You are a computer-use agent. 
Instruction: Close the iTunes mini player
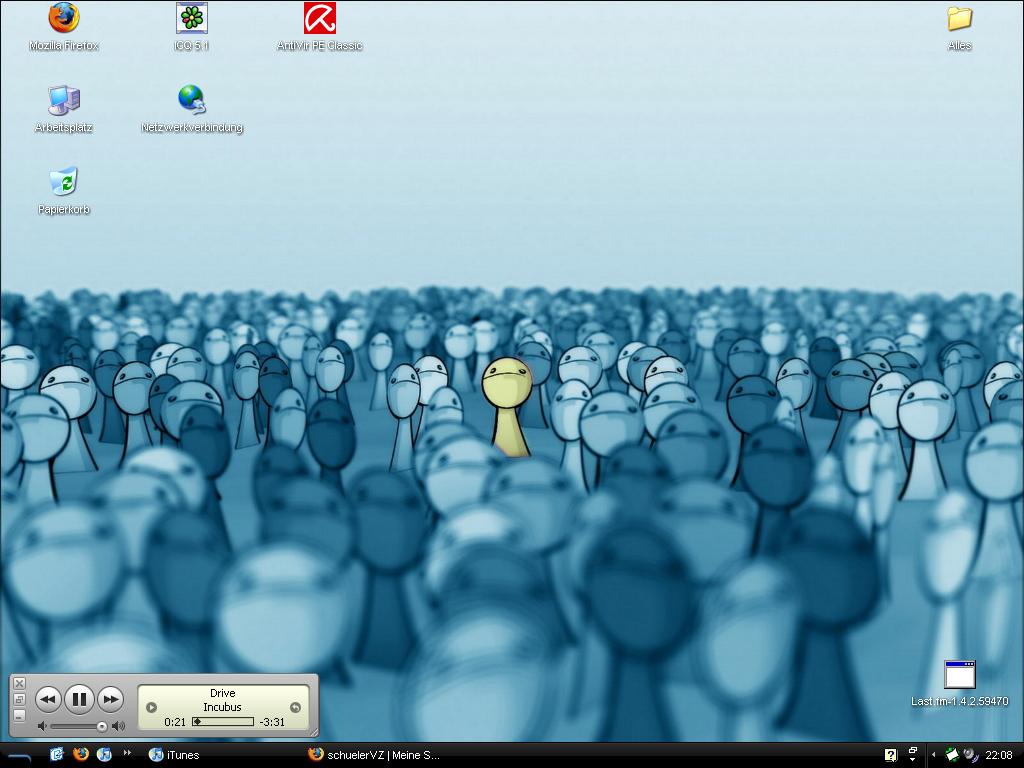point(19,684)
